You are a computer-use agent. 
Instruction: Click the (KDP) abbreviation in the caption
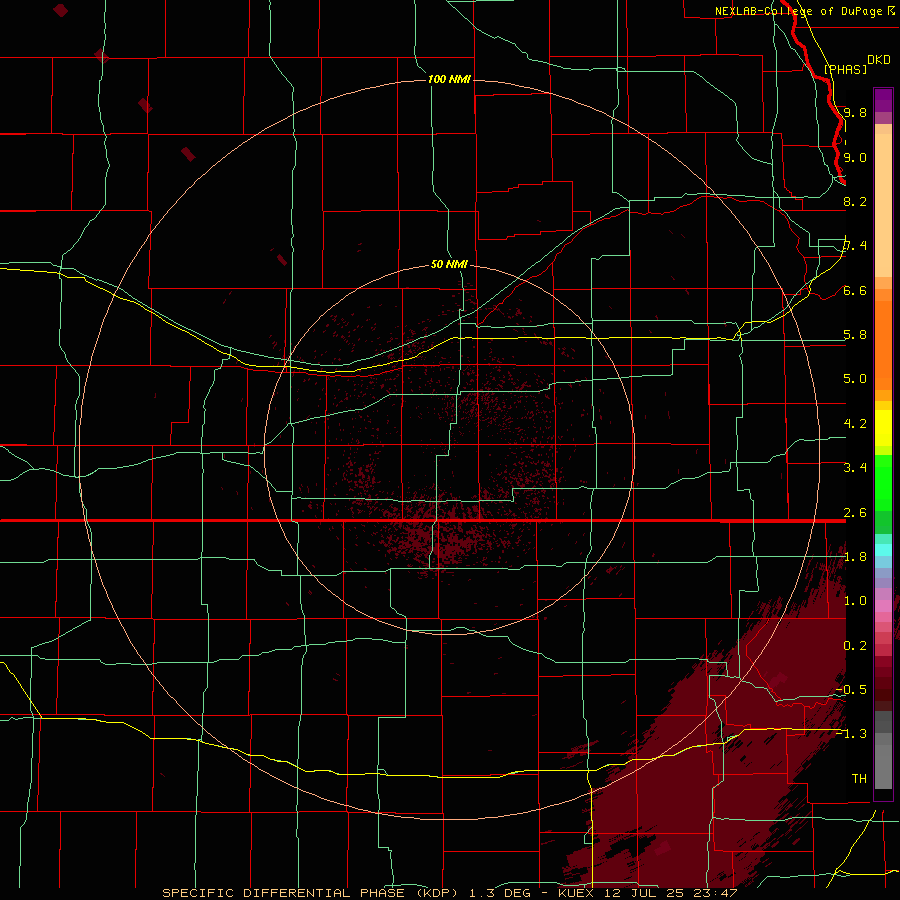(437, 893)
